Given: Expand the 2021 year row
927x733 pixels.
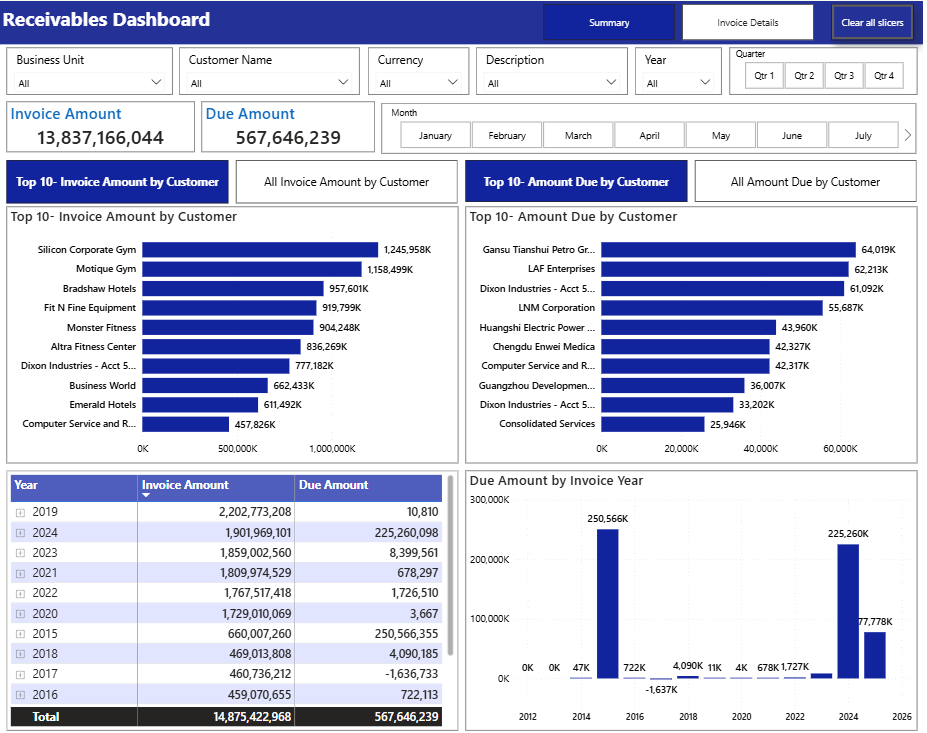Looking at the screenshot, I should 20,573.
